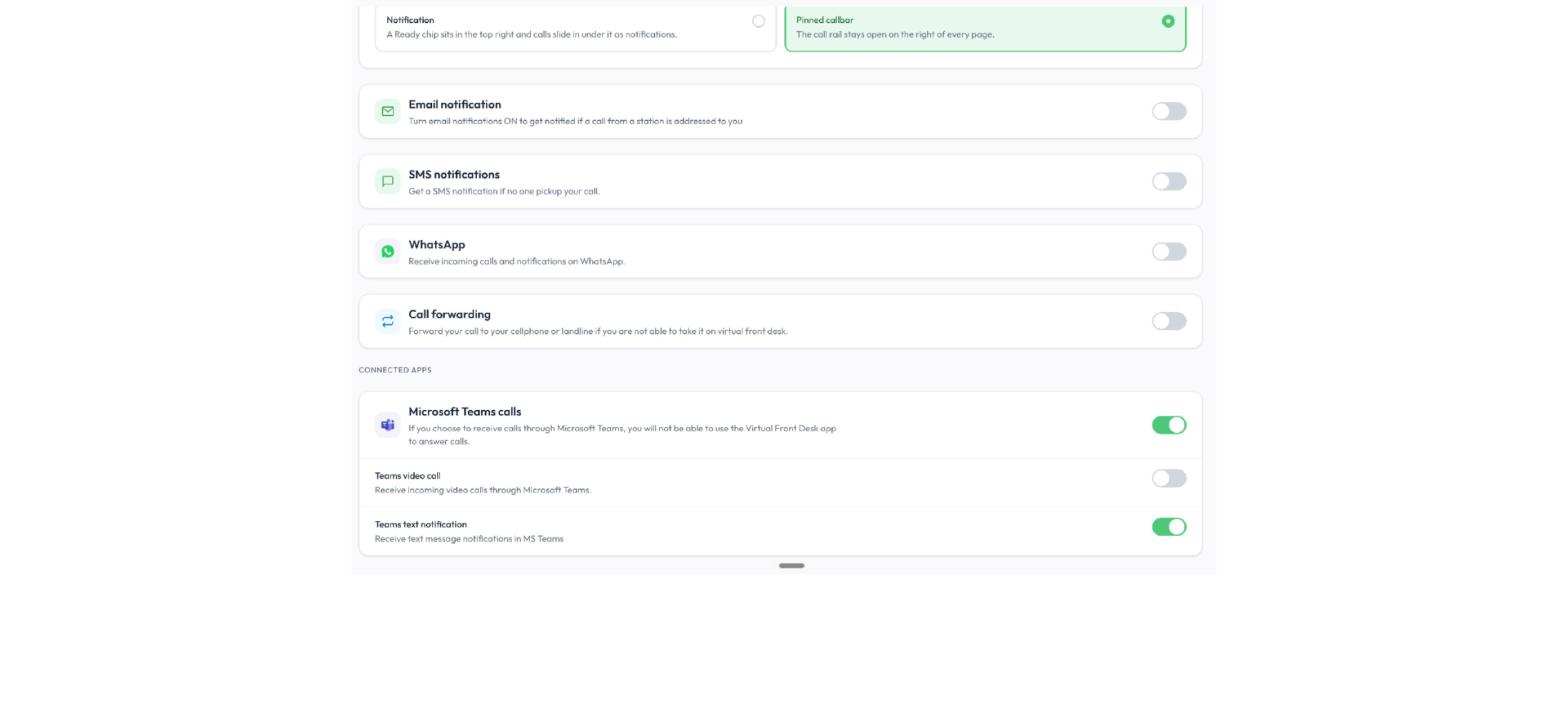Screen dimensions: 1568x727
Task: Enable Teams video call switch
Action: tap(1169, 478)
